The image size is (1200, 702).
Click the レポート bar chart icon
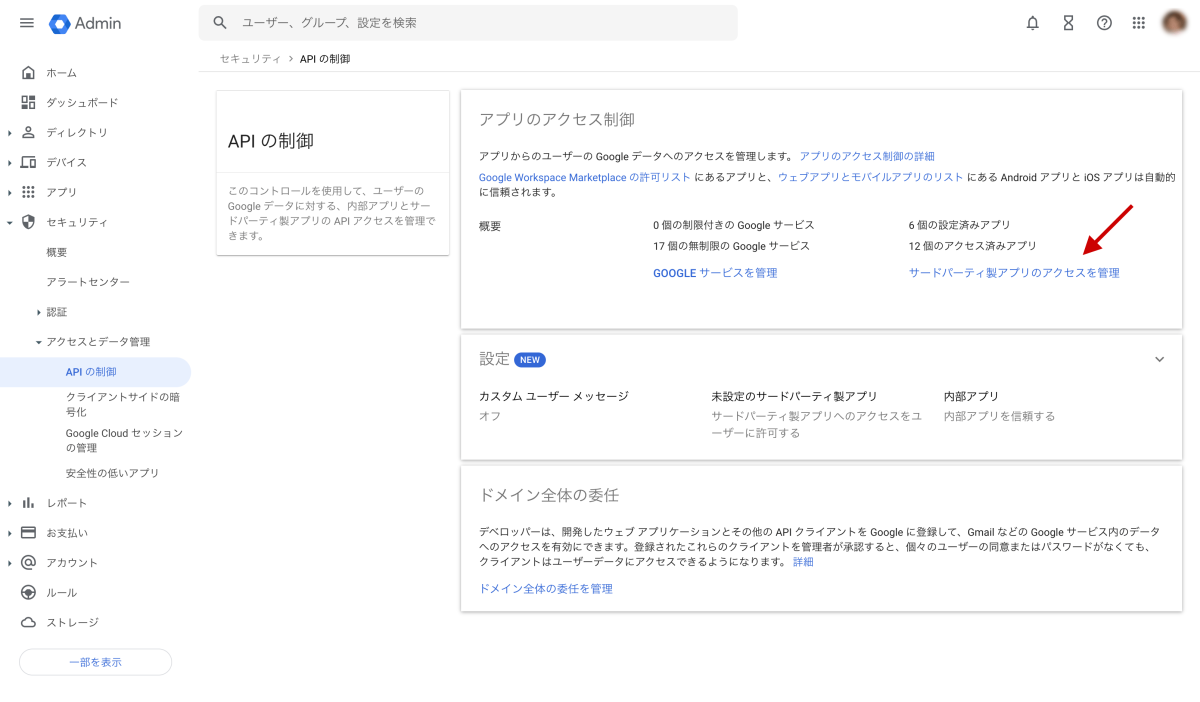tap(28, 503)
